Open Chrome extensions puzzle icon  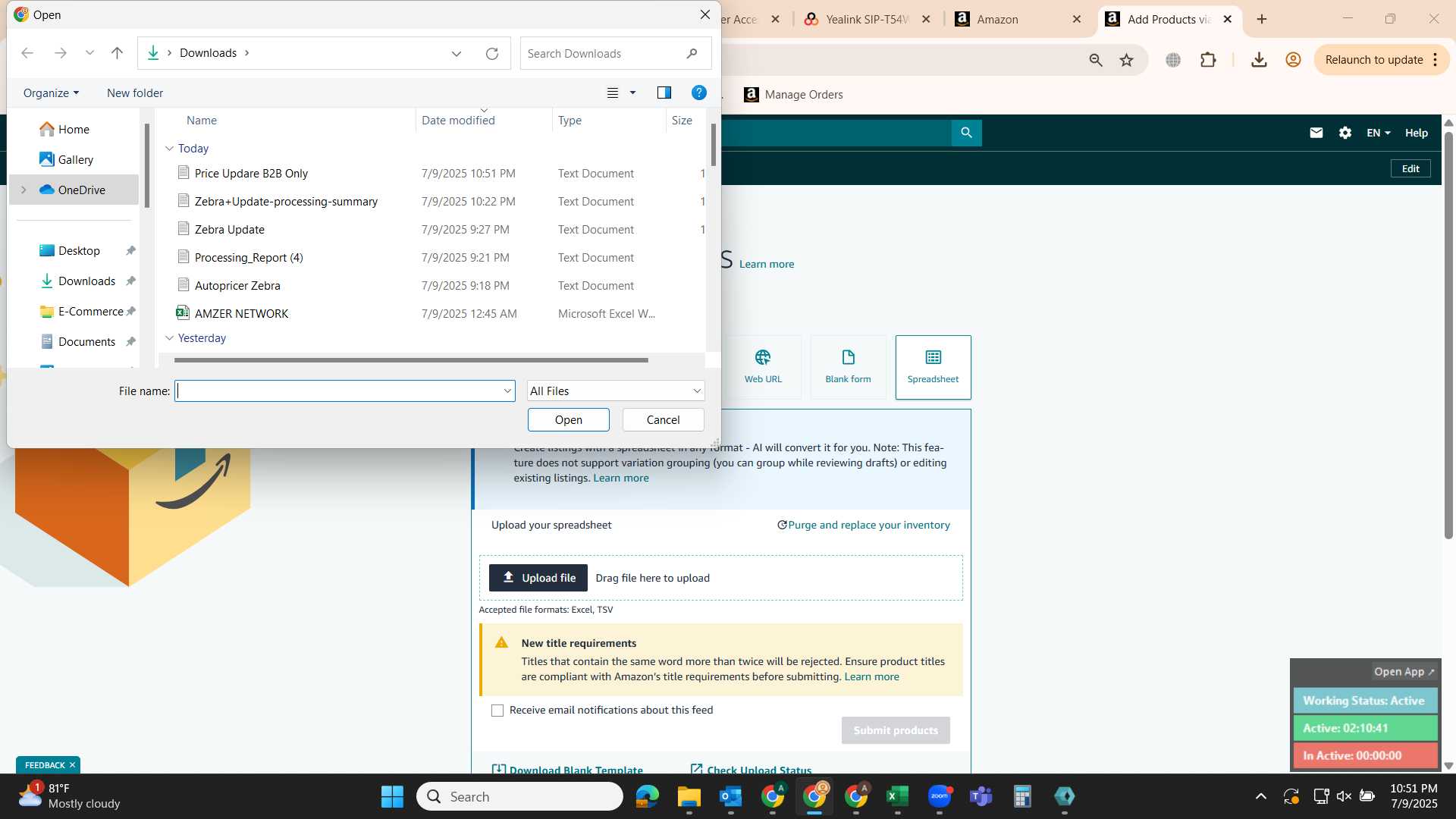click(x=1209, y=60)
